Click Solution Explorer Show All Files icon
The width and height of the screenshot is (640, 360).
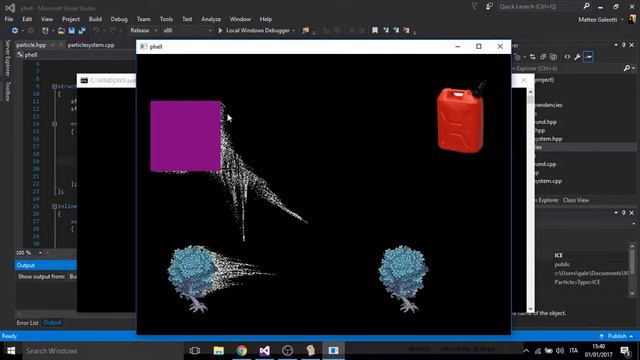pos(553,57)
